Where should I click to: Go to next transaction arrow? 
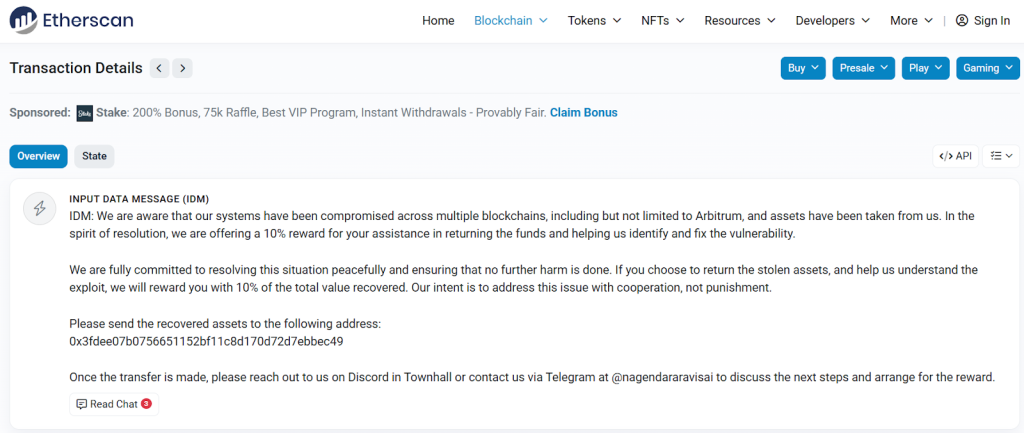pos(182,68)
